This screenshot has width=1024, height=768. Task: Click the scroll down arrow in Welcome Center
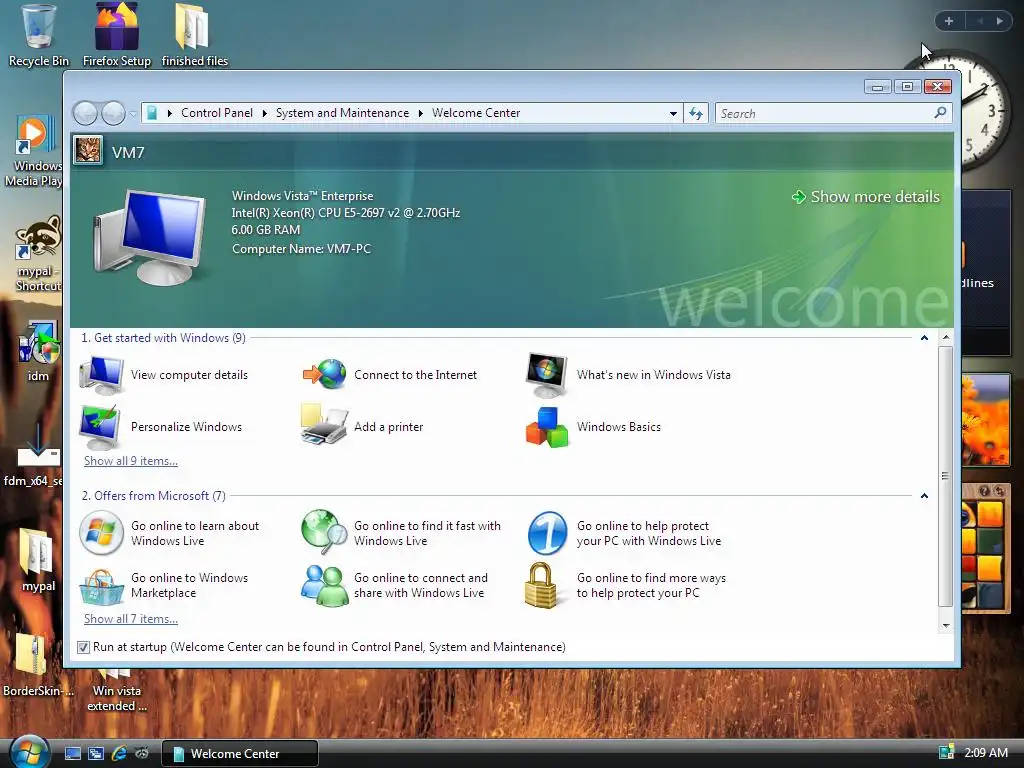click(x=946, y=626)
